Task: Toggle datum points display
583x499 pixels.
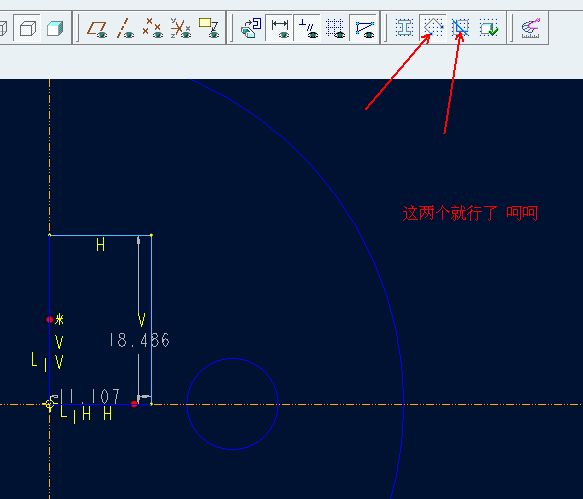Action: [152, 28]
